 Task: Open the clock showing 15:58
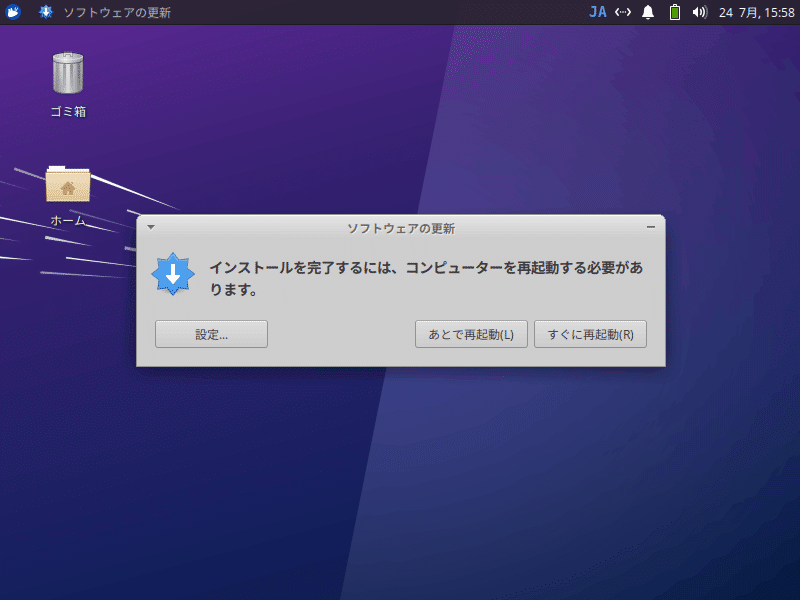[757, 12]
